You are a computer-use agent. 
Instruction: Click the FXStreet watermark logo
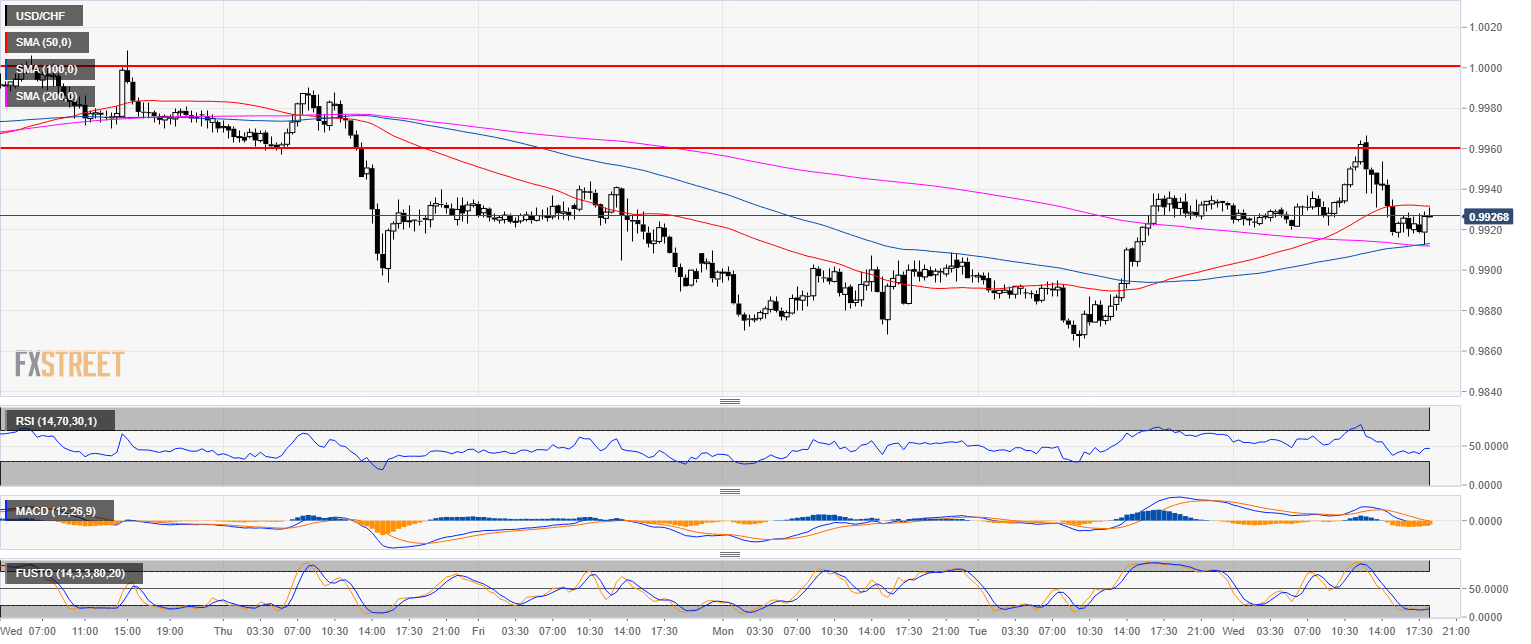pos(69,364)
